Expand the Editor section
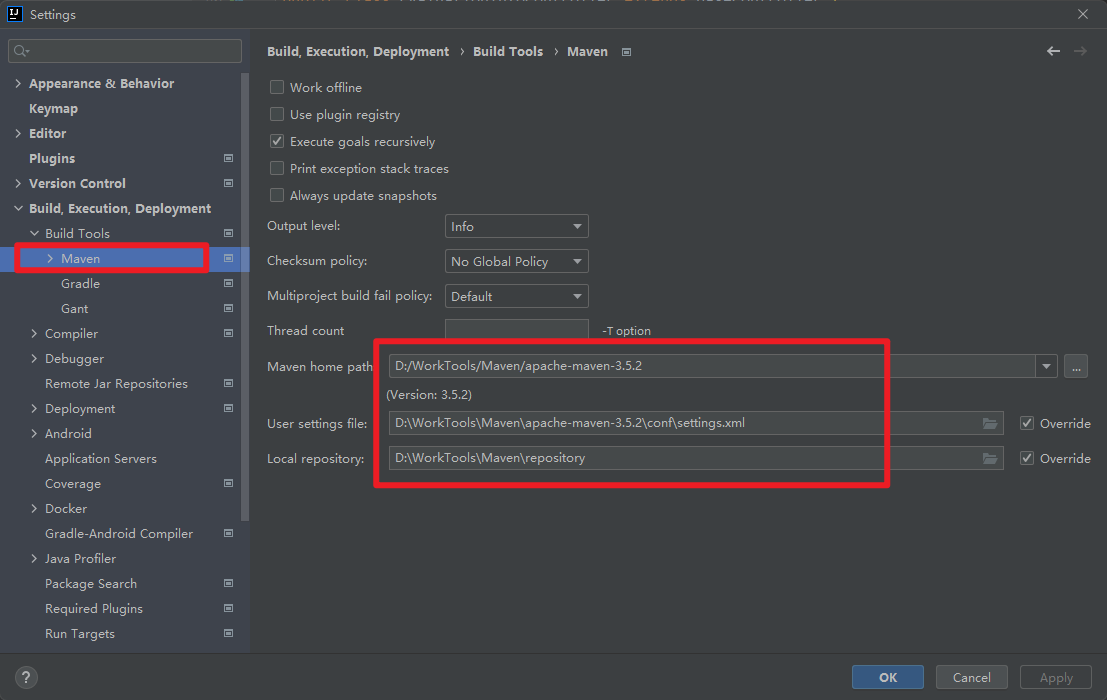The height and width of the screenshot is (700, 1107). pos(18,133)
